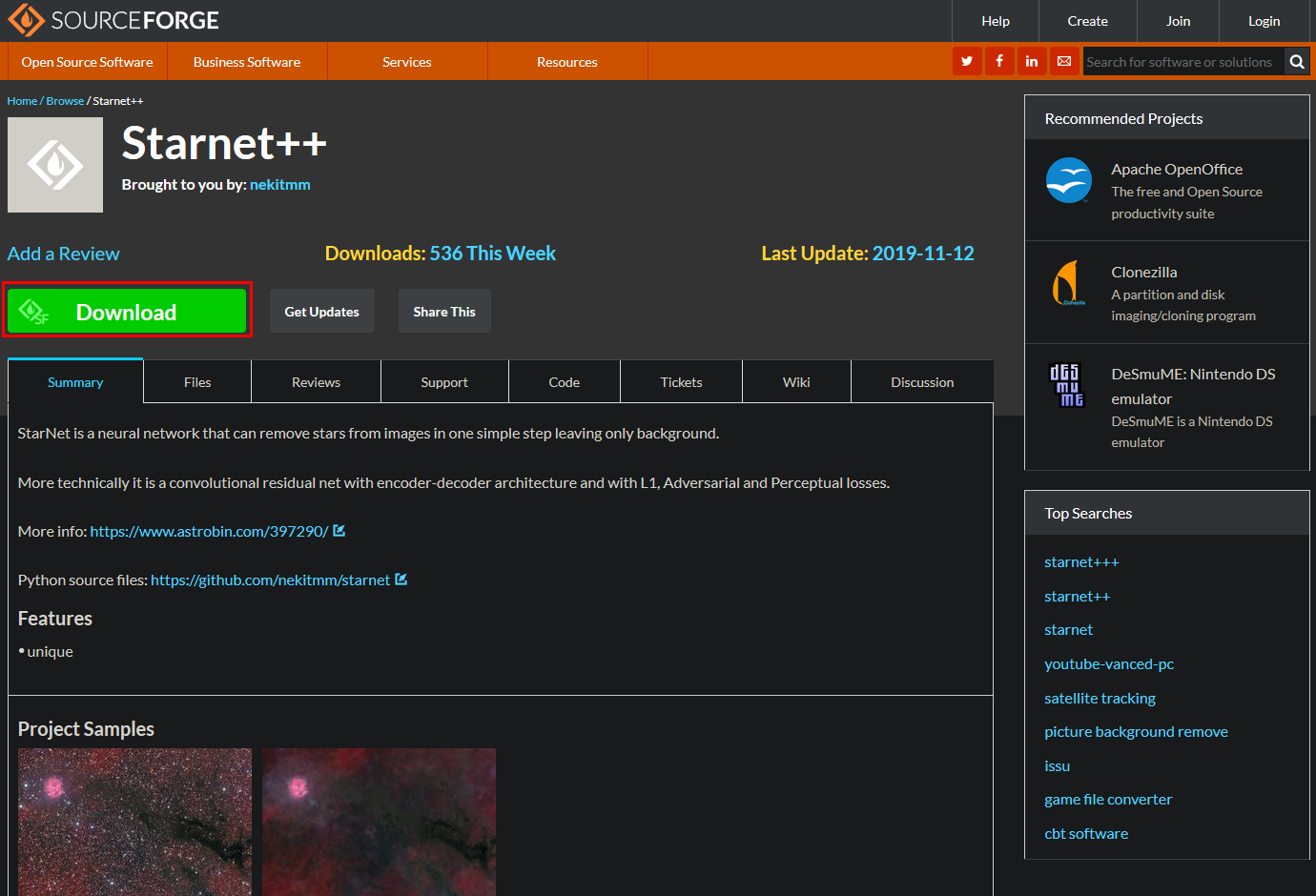
Task: Click the Share This button
Action: pos(444,312)
